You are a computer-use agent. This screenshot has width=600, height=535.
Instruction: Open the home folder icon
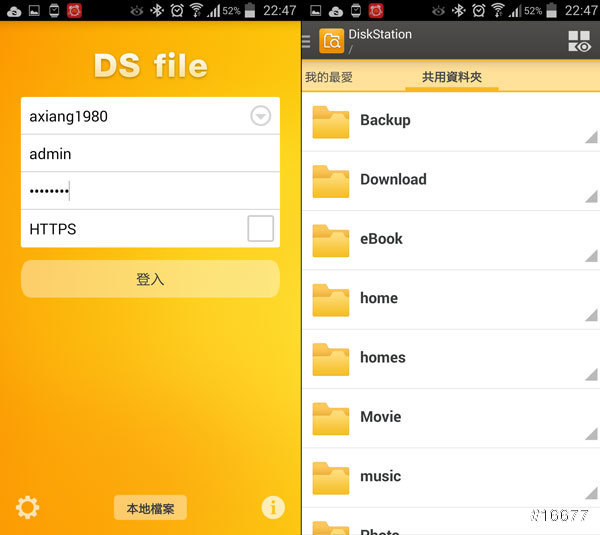(331, 300)
